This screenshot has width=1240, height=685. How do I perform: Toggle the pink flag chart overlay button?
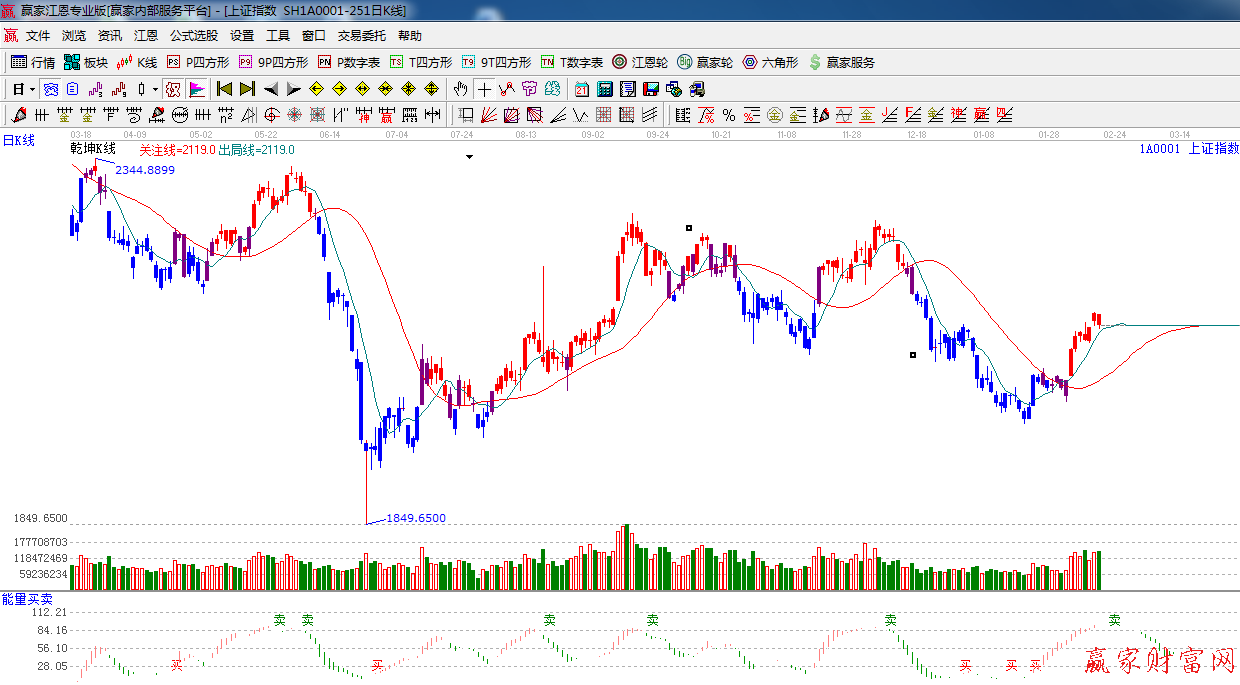coord(197,89)
